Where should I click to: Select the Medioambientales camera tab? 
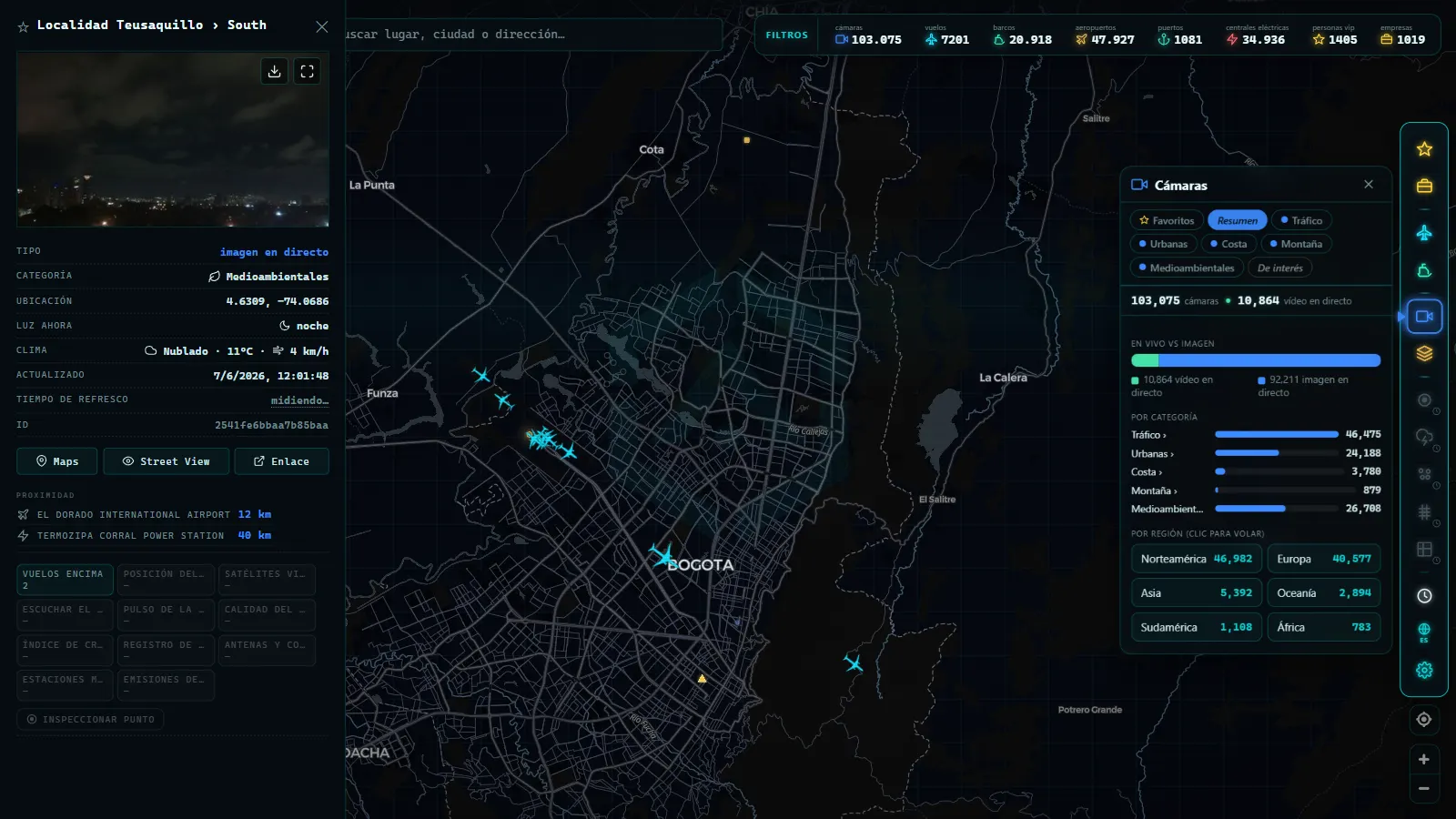[x=1187, y=268]
